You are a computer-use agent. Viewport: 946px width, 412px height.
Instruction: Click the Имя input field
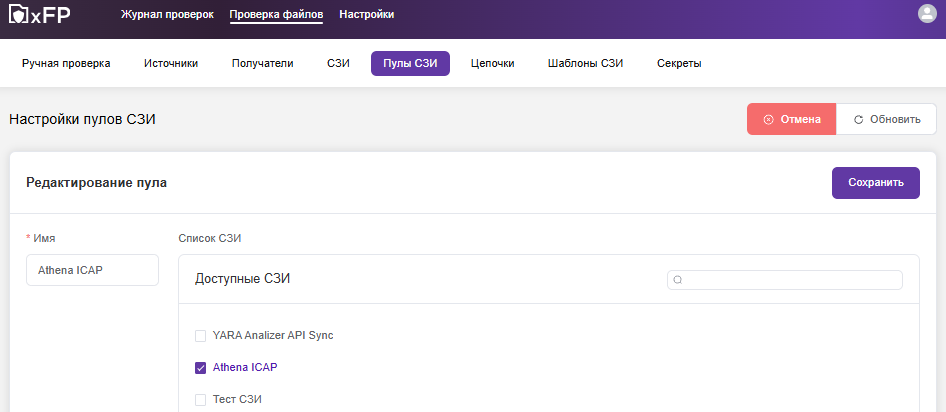coord(92,270)
